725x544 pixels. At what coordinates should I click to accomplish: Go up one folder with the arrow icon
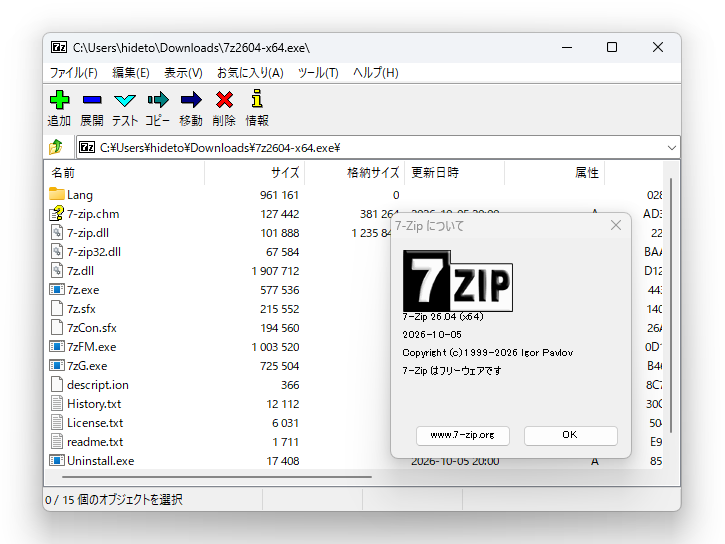click(x=56, y=147)
